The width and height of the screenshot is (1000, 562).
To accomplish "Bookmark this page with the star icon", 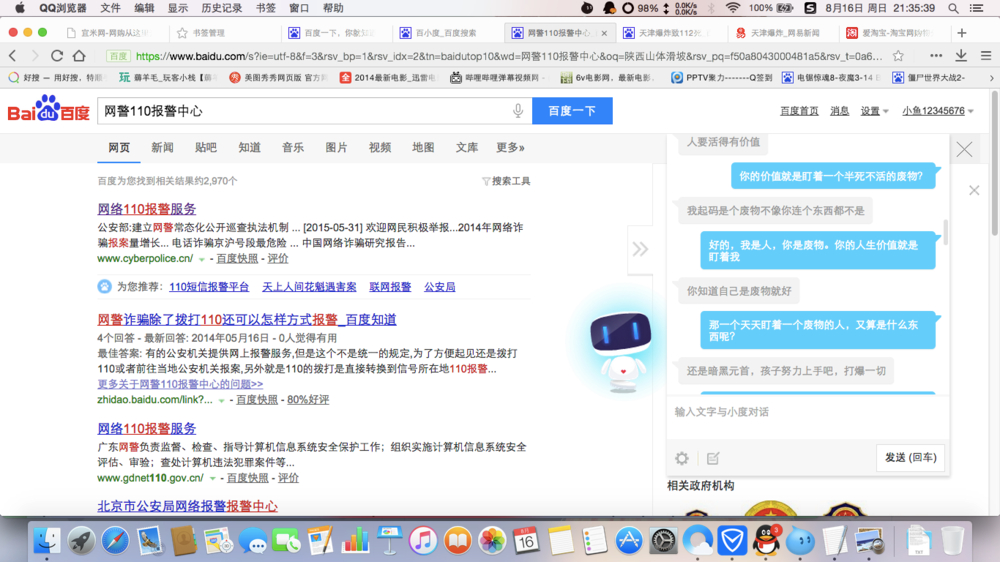I will click(898, 56).
